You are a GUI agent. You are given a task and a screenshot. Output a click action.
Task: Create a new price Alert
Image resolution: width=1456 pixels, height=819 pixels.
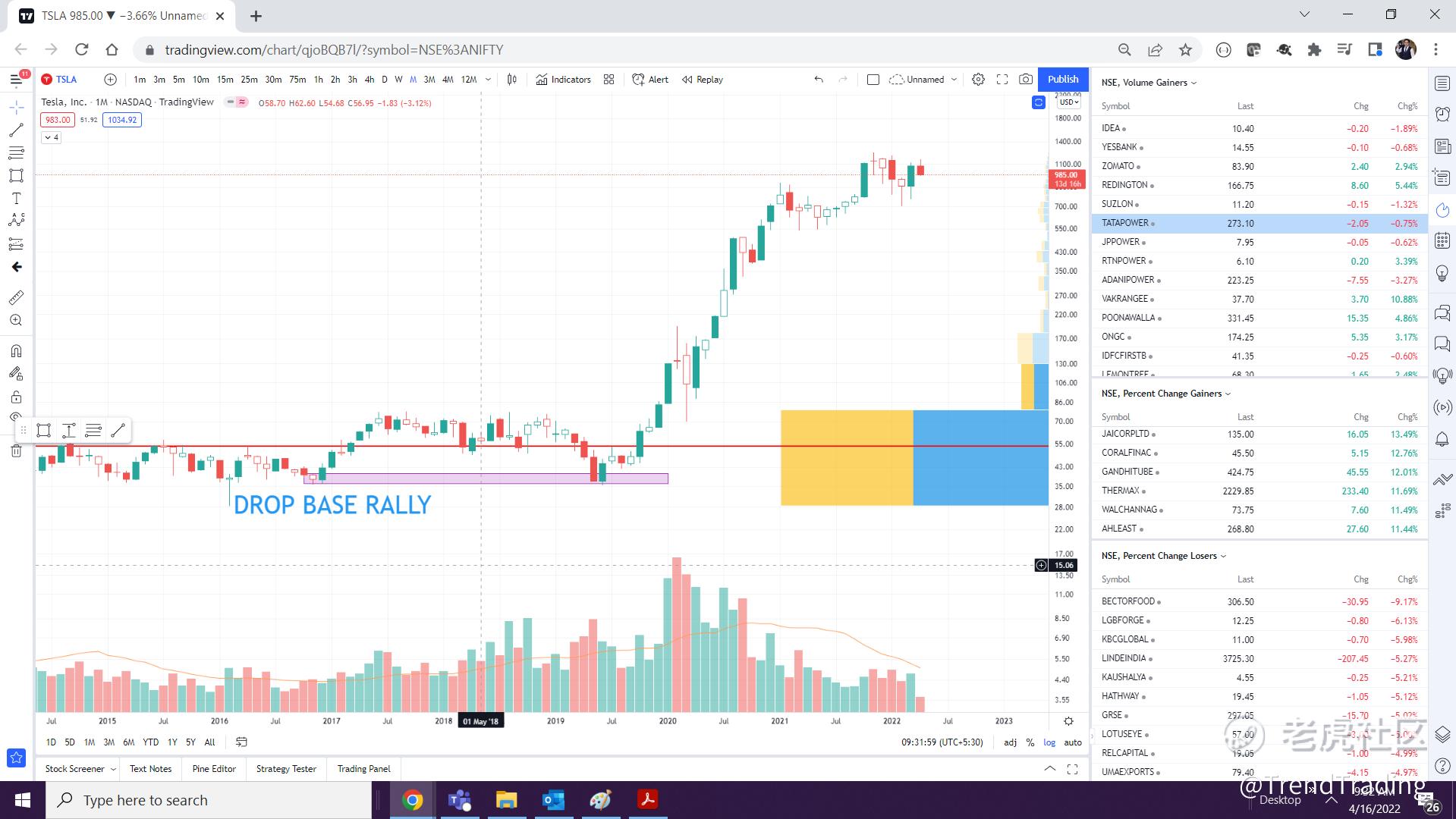point(650,80)
